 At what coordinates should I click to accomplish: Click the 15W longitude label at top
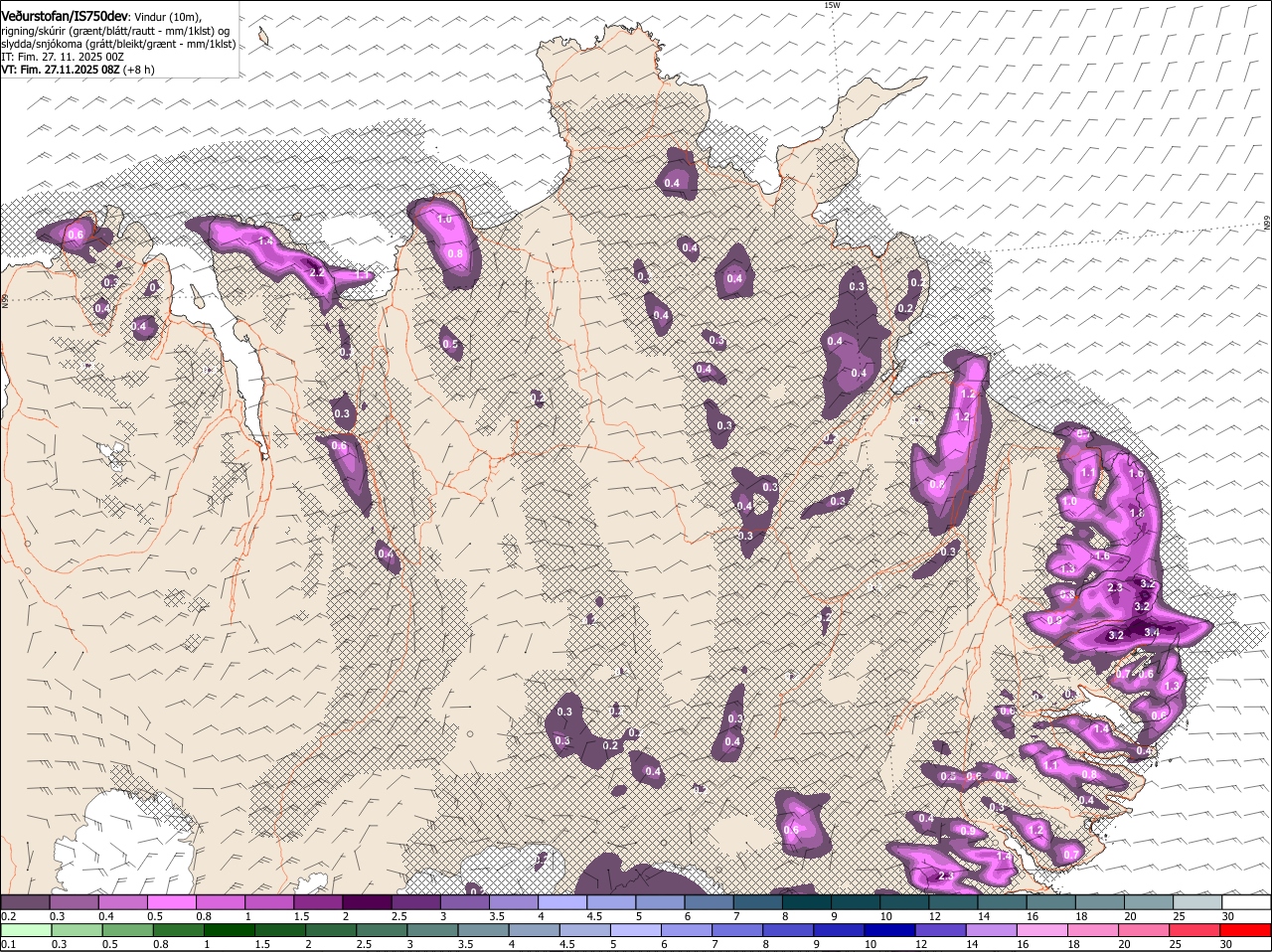[832, 6]
